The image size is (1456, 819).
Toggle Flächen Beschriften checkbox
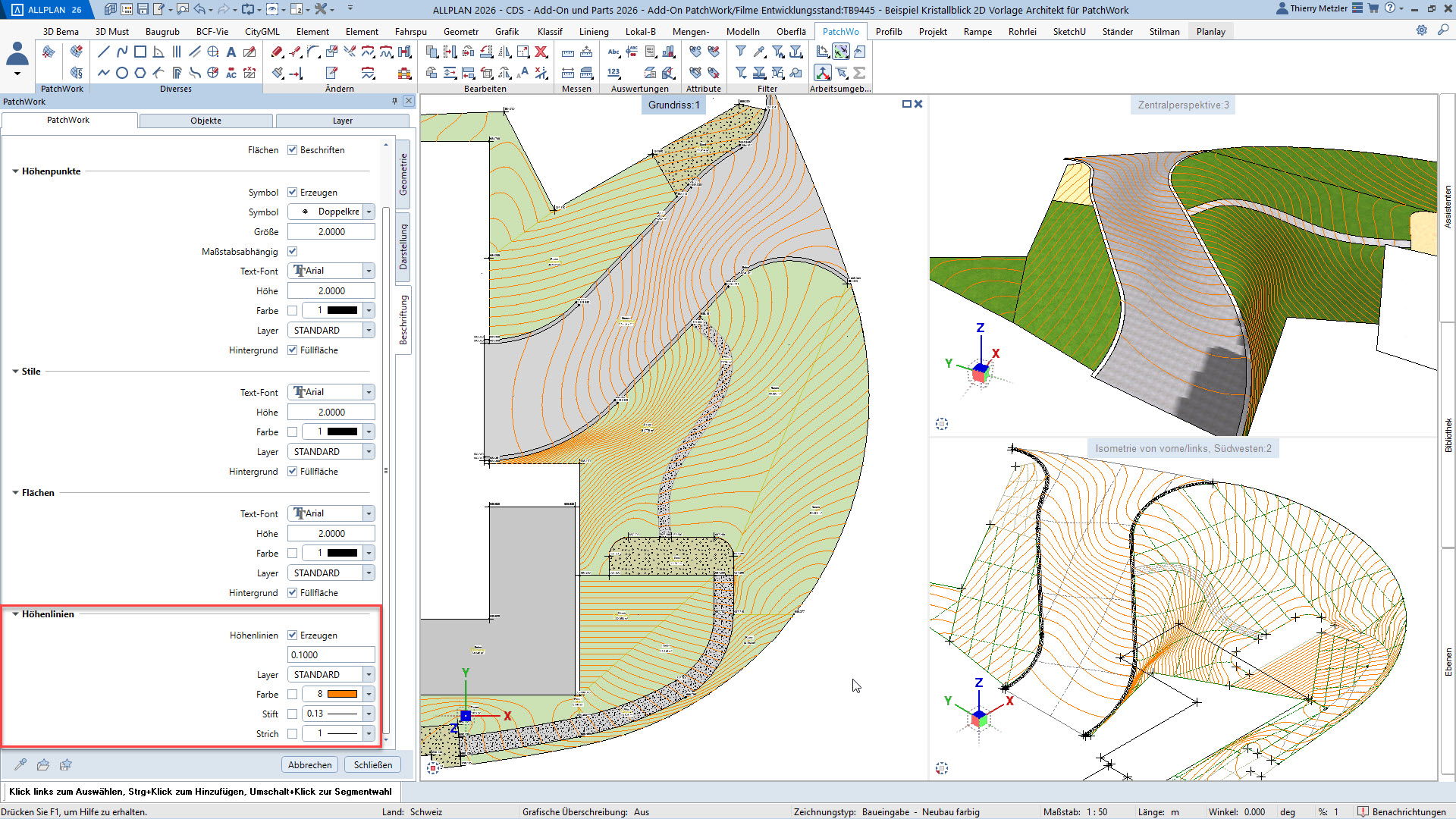click(x=292, y=150)
